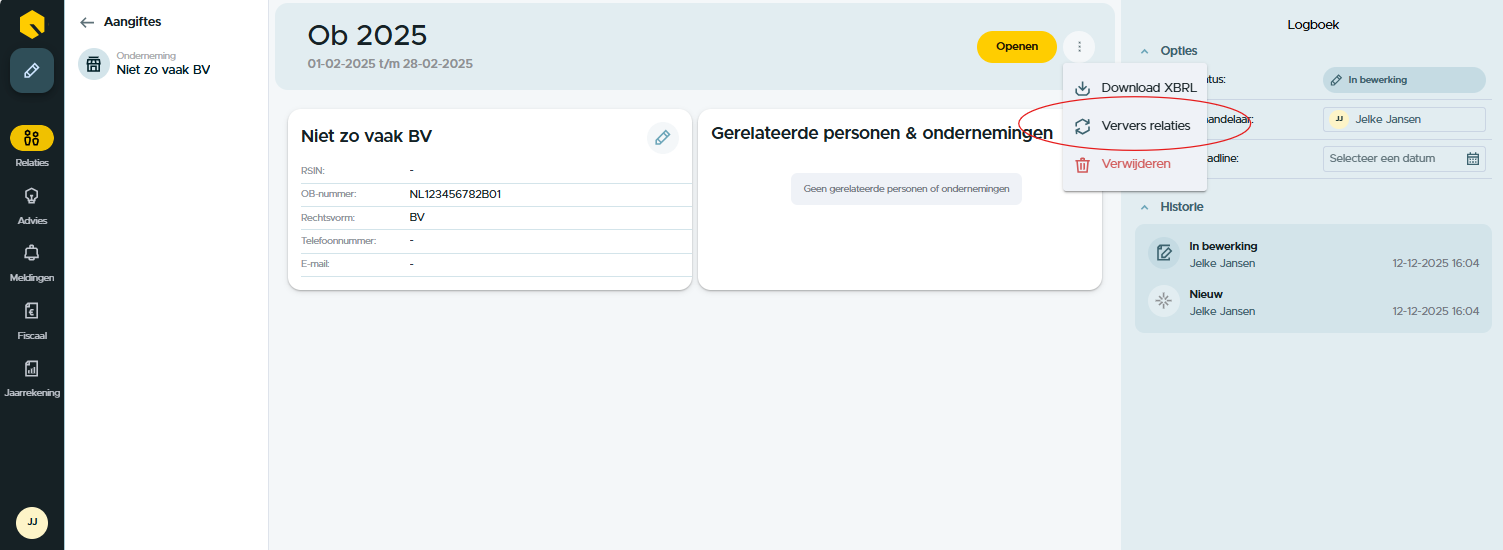
Task: Open the In bewerking status dropdown
Action: tap(1403, 80)
